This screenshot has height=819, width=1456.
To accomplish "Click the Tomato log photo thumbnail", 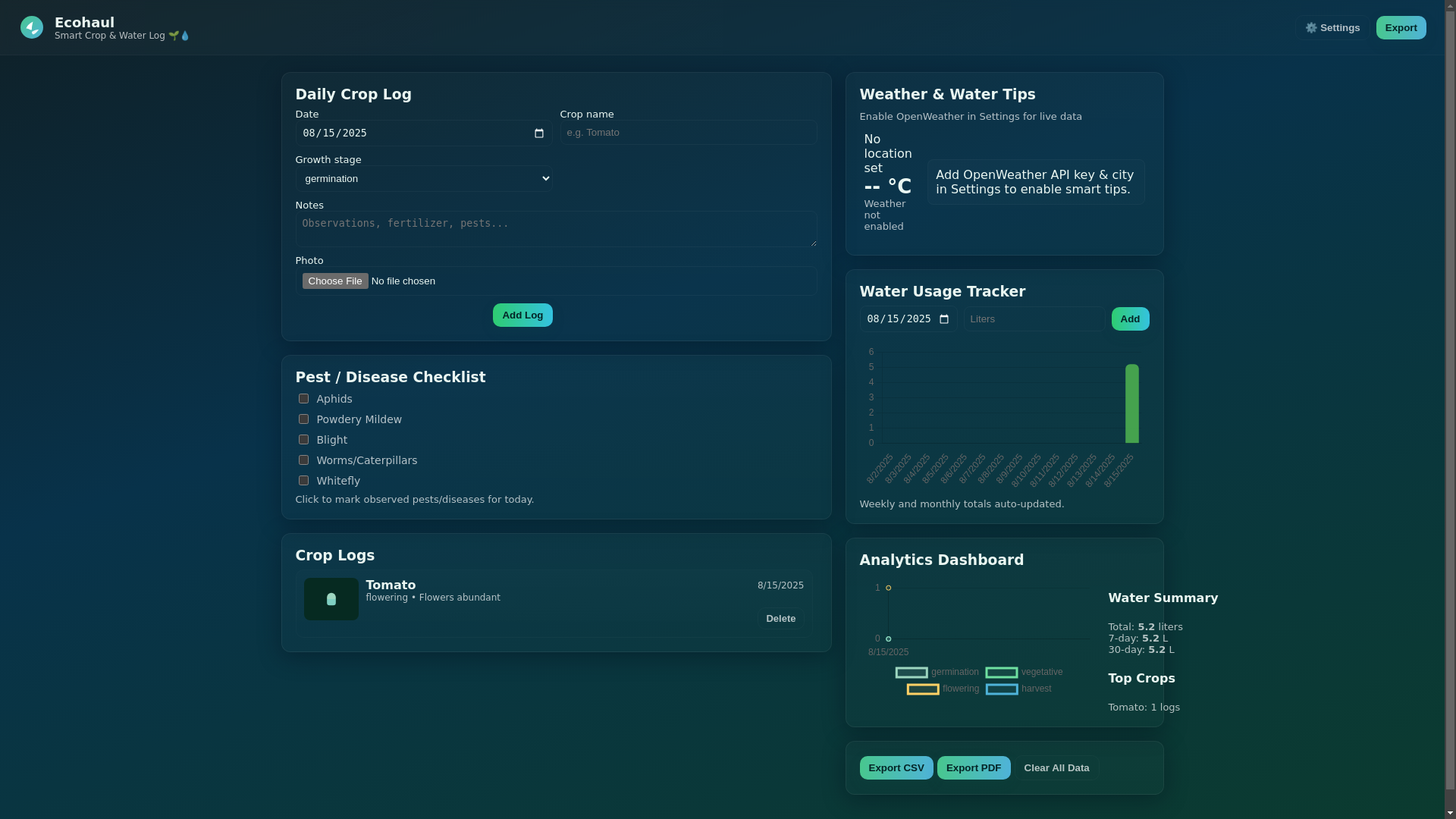I will 331,599.
